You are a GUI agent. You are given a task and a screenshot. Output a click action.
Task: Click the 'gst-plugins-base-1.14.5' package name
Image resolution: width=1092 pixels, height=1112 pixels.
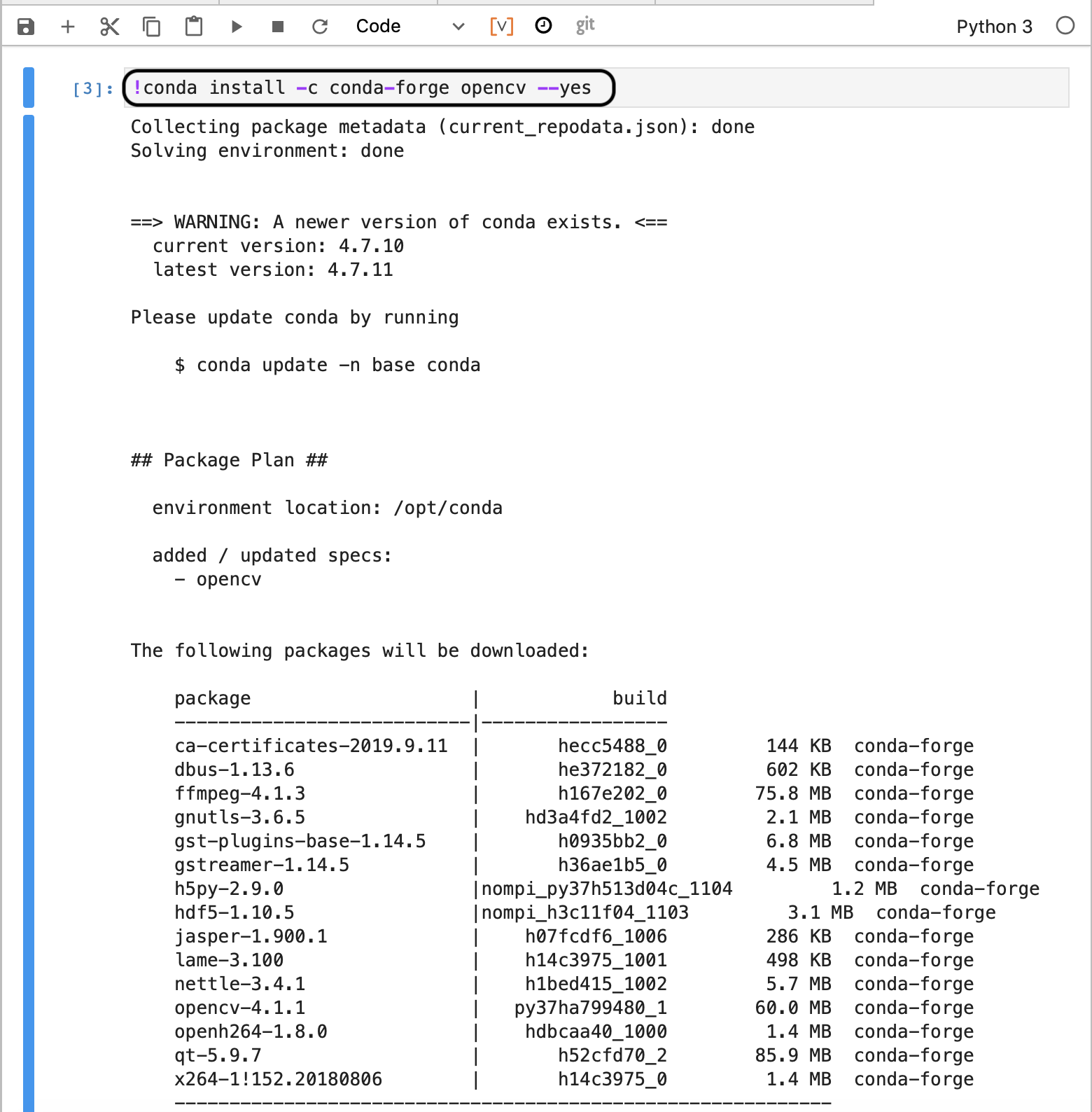[300, 841]
